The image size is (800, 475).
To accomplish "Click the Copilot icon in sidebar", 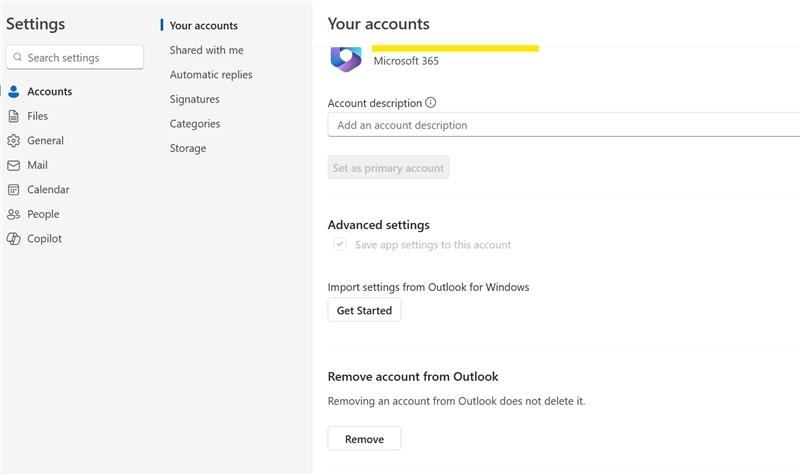I will click(14, 239).
